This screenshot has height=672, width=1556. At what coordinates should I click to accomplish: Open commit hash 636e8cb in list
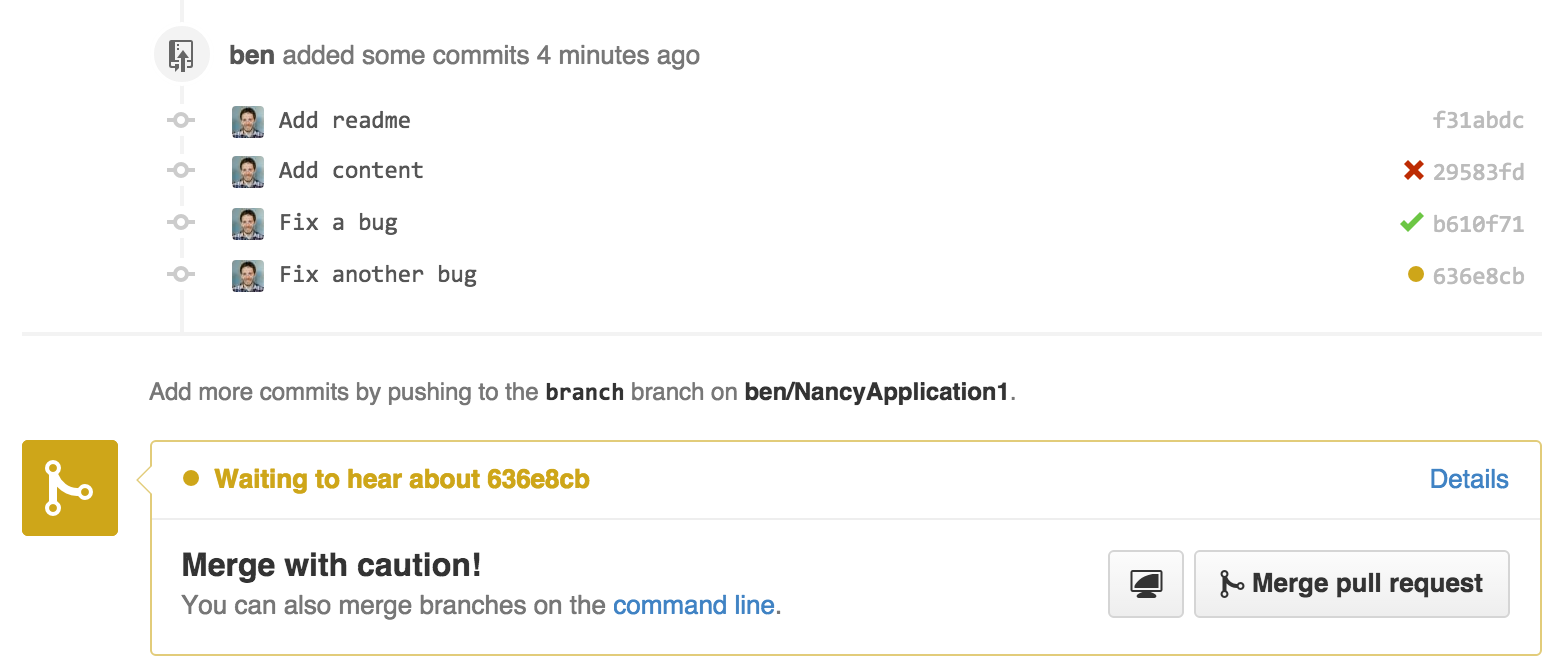[x=1478, y=276]
